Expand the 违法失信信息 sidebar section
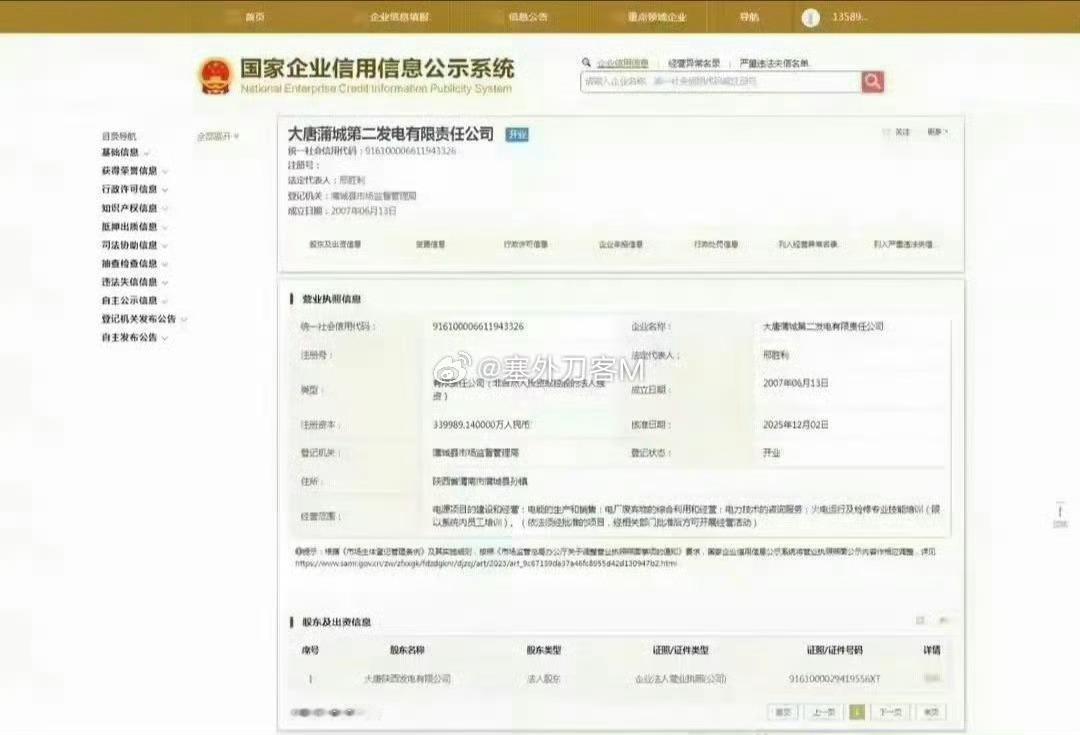Screen dimensions: 1080x735 pyautogui.click(x=134, y=282)
